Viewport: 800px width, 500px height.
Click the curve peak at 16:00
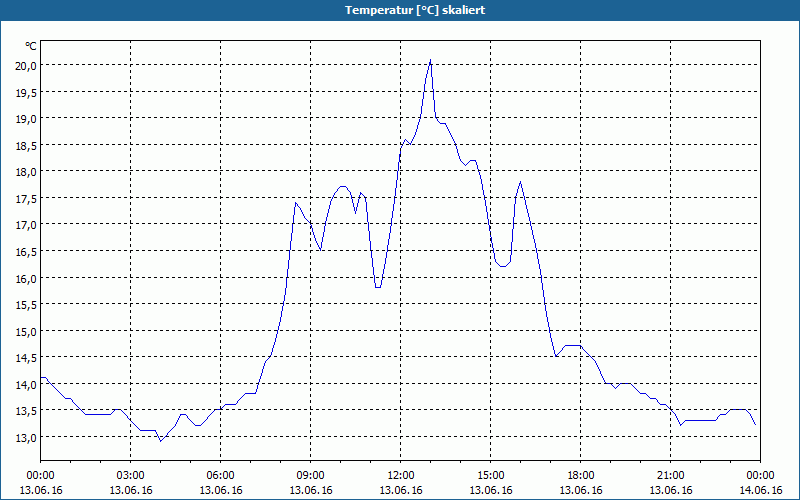coord(520,182)
